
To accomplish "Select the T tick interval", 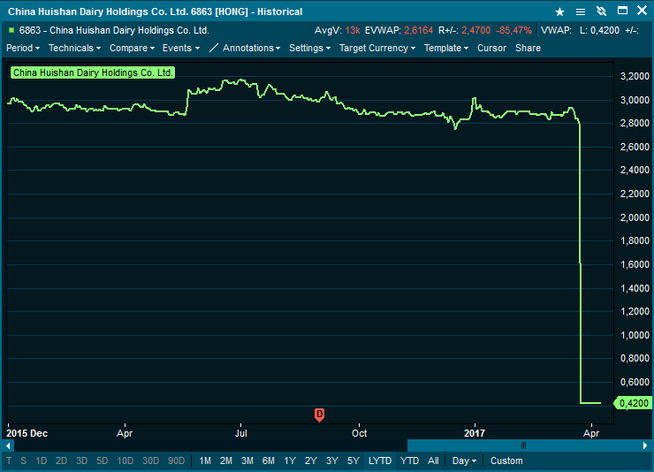I will (x=9, y=461).
